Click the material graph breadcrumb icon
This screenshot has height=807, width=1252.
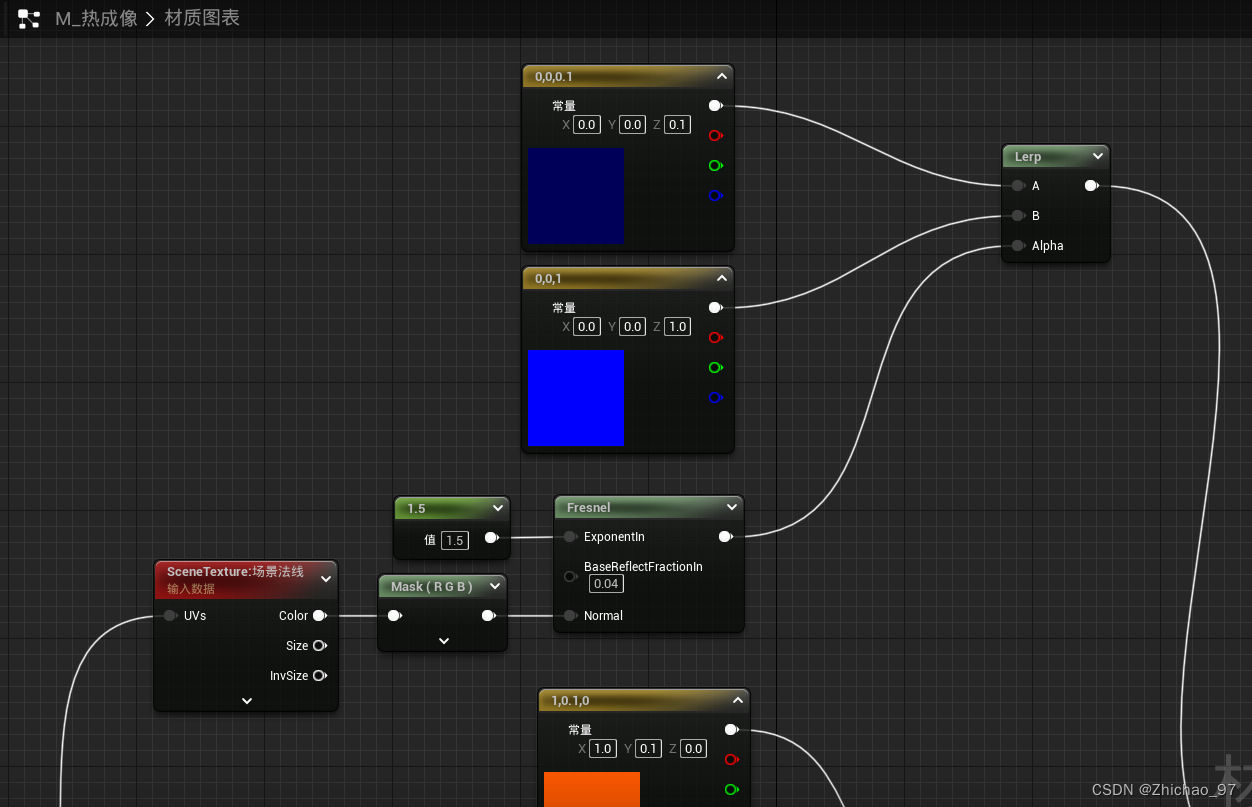pos(29,18)
